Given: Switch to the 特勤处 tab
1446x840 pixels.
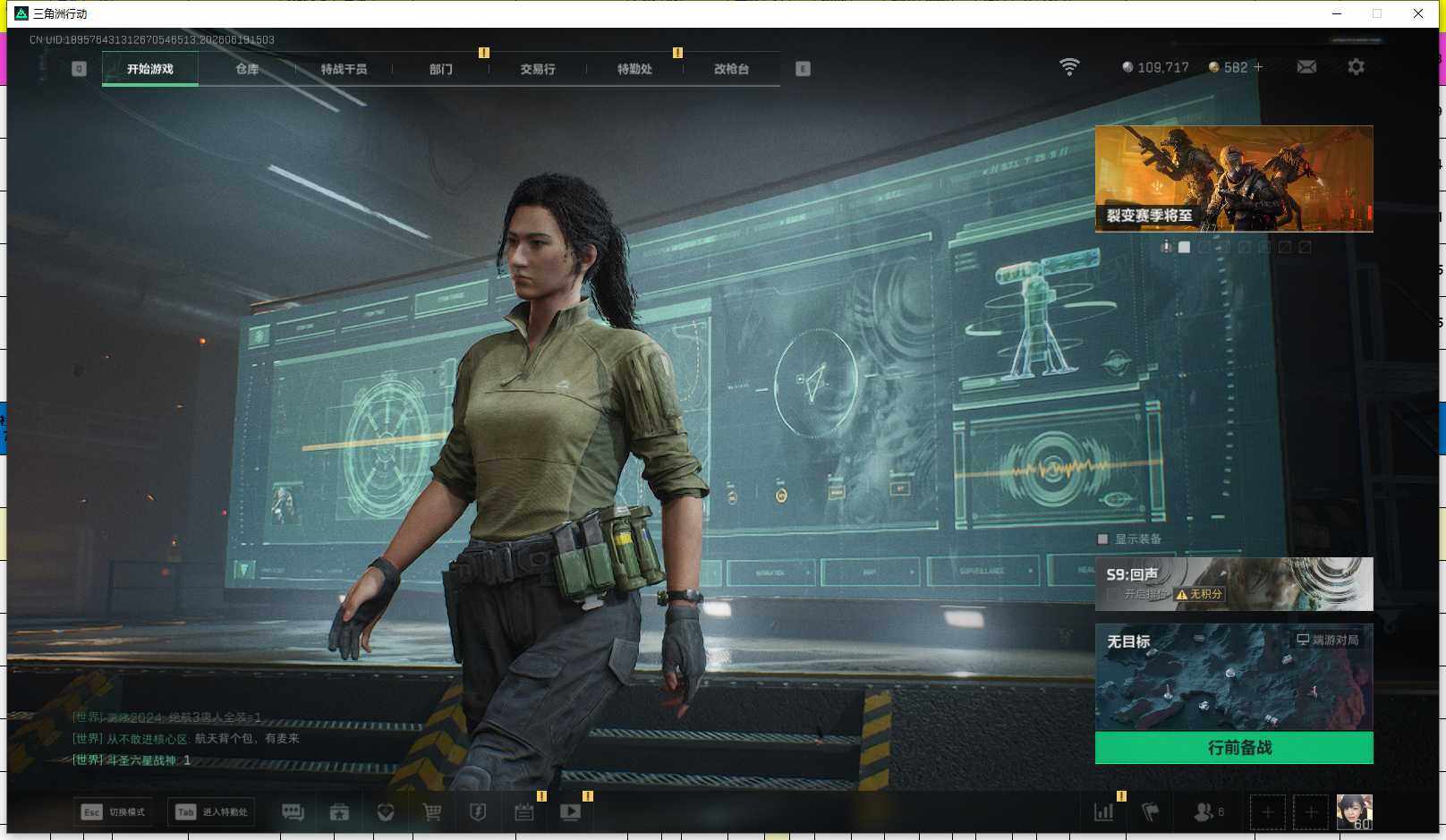Looking at the screenshot, I should [634, 69].
